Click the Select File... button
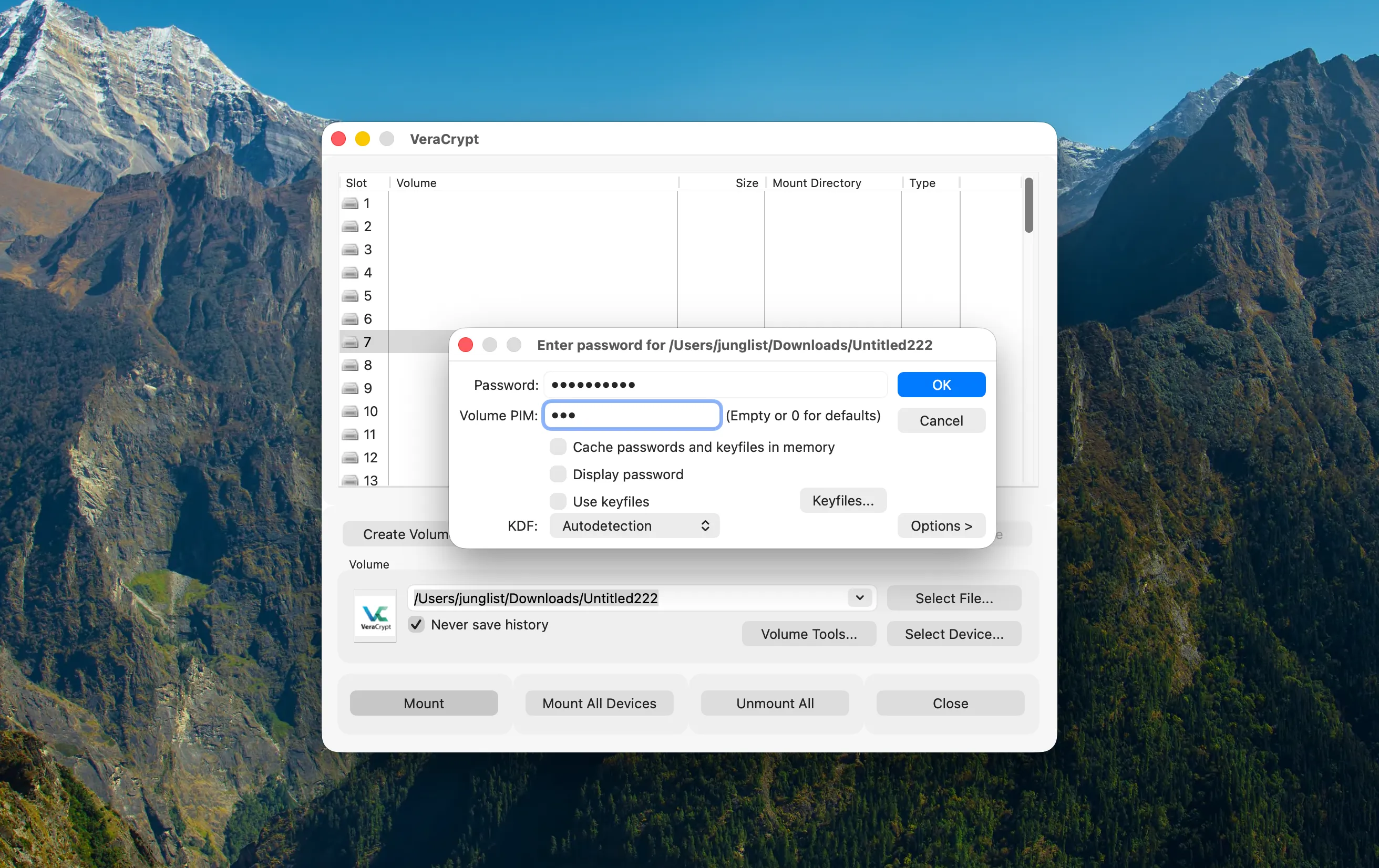The height and width of the screenshot is (868, 1379). pos(953,598)
